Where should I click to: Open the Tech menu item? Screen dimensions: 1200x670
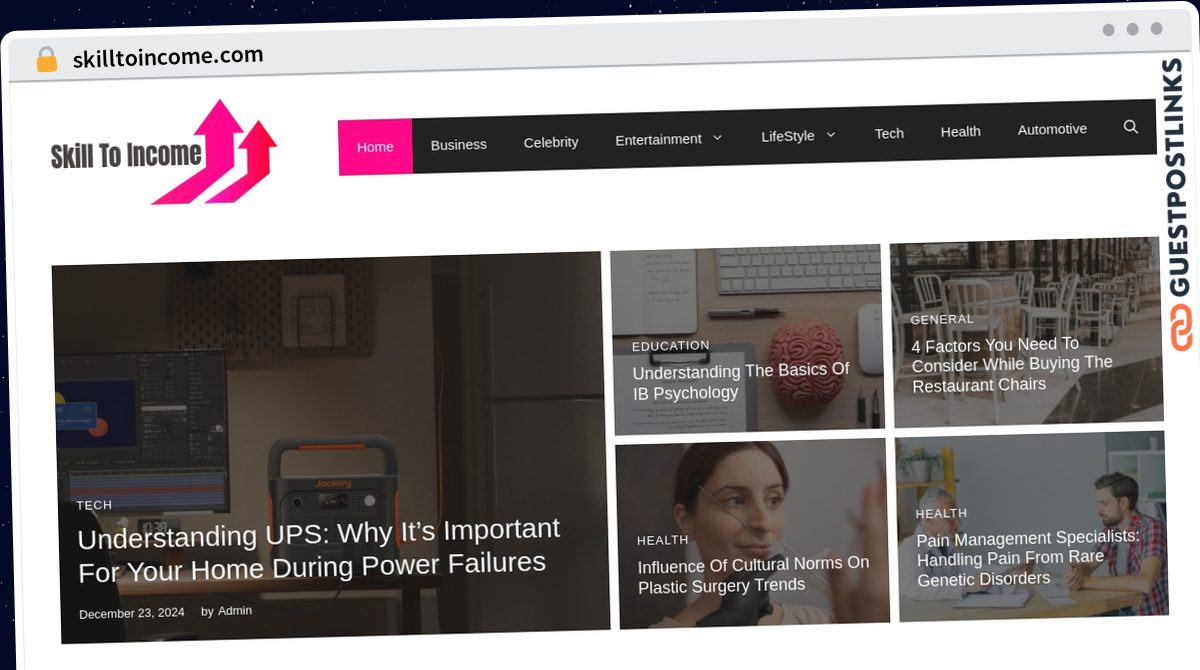[x=889, y=133]
